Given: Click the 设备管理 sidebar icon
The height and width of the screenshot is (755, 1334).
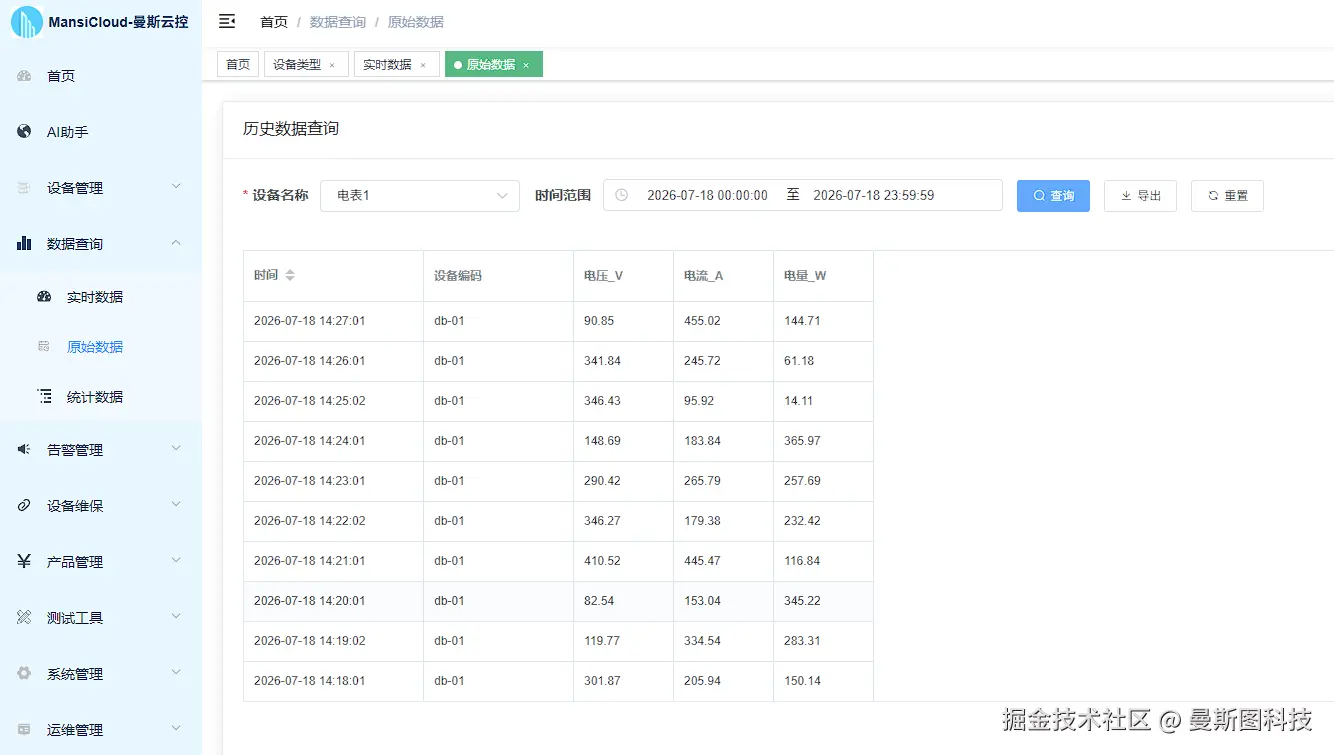Looking at the screenshot, I should 24,188.
